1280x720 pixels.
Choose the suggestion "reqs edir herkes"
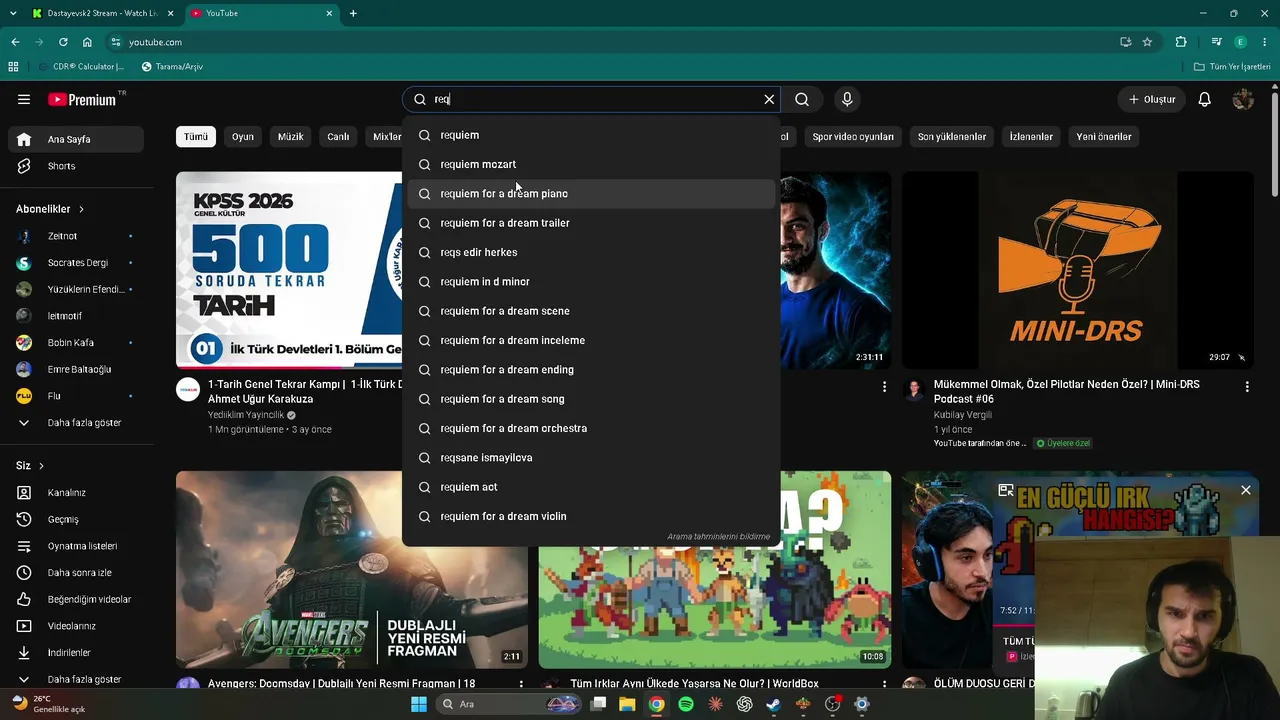(x=591, y=252)
